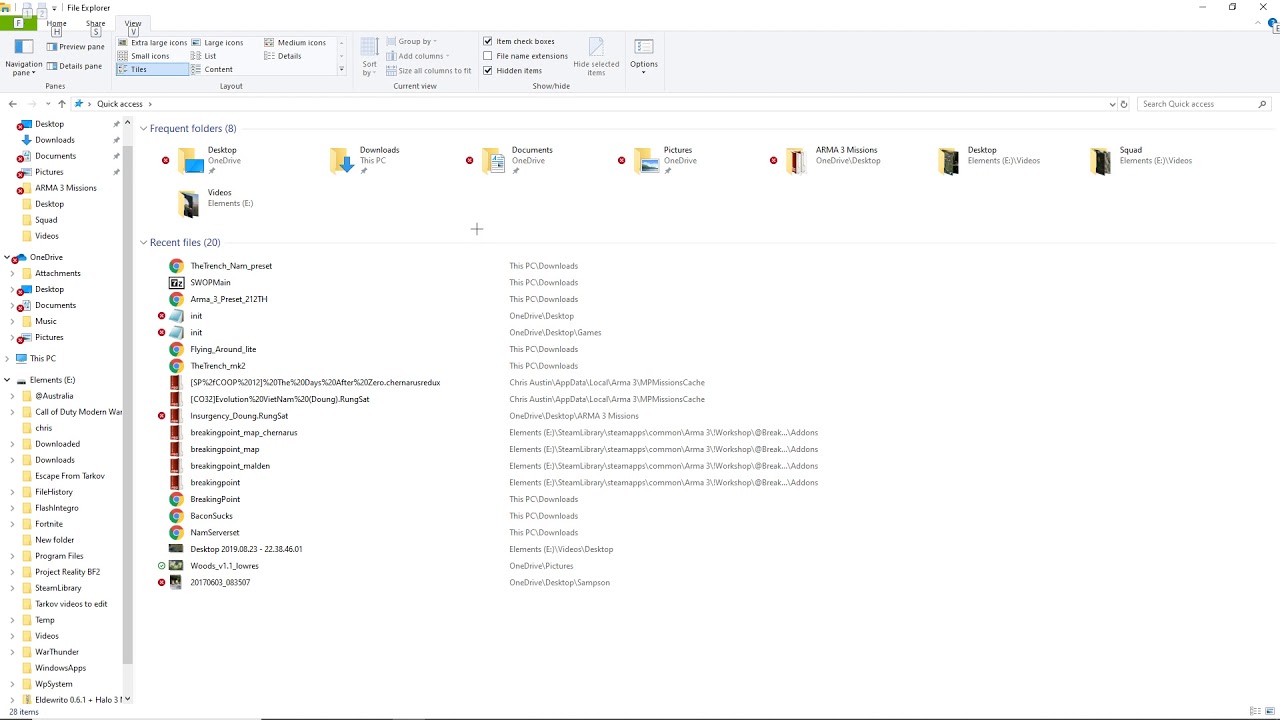Open the SWOPMain 7z archive file

(210, 283)
